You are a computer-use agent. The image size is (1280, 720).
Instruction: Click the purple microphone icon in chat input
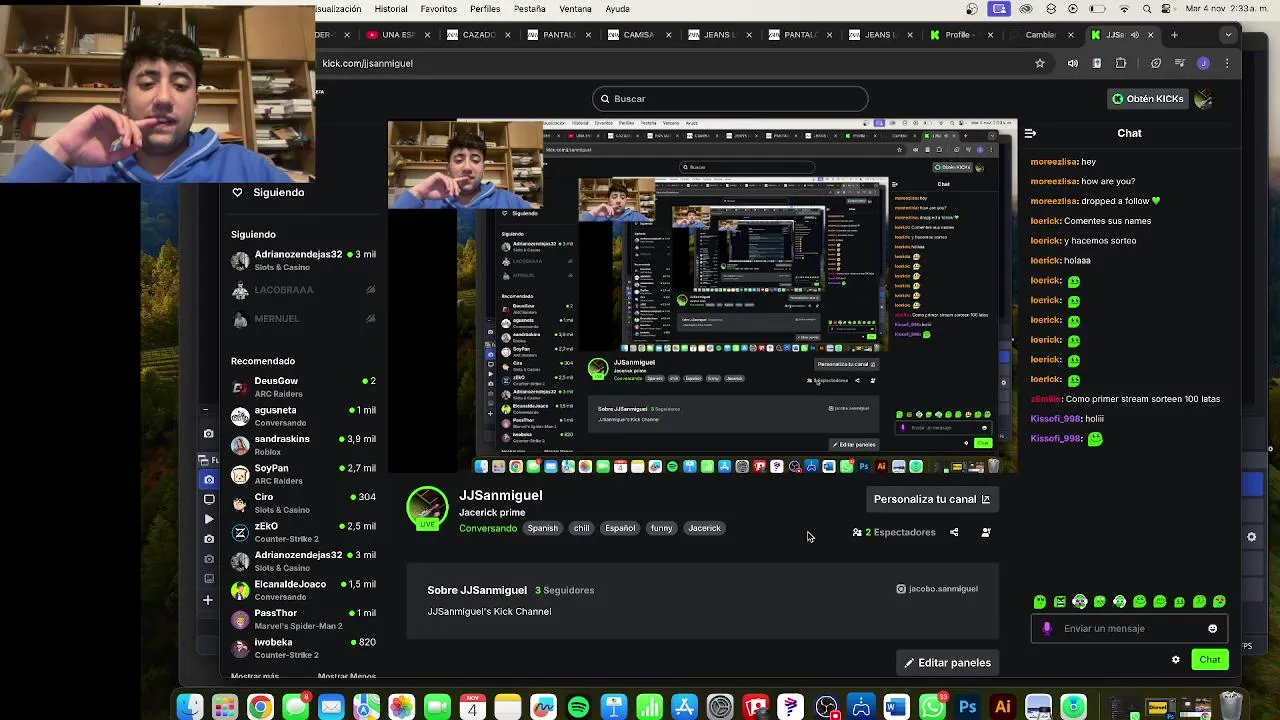click(1047, 629)
